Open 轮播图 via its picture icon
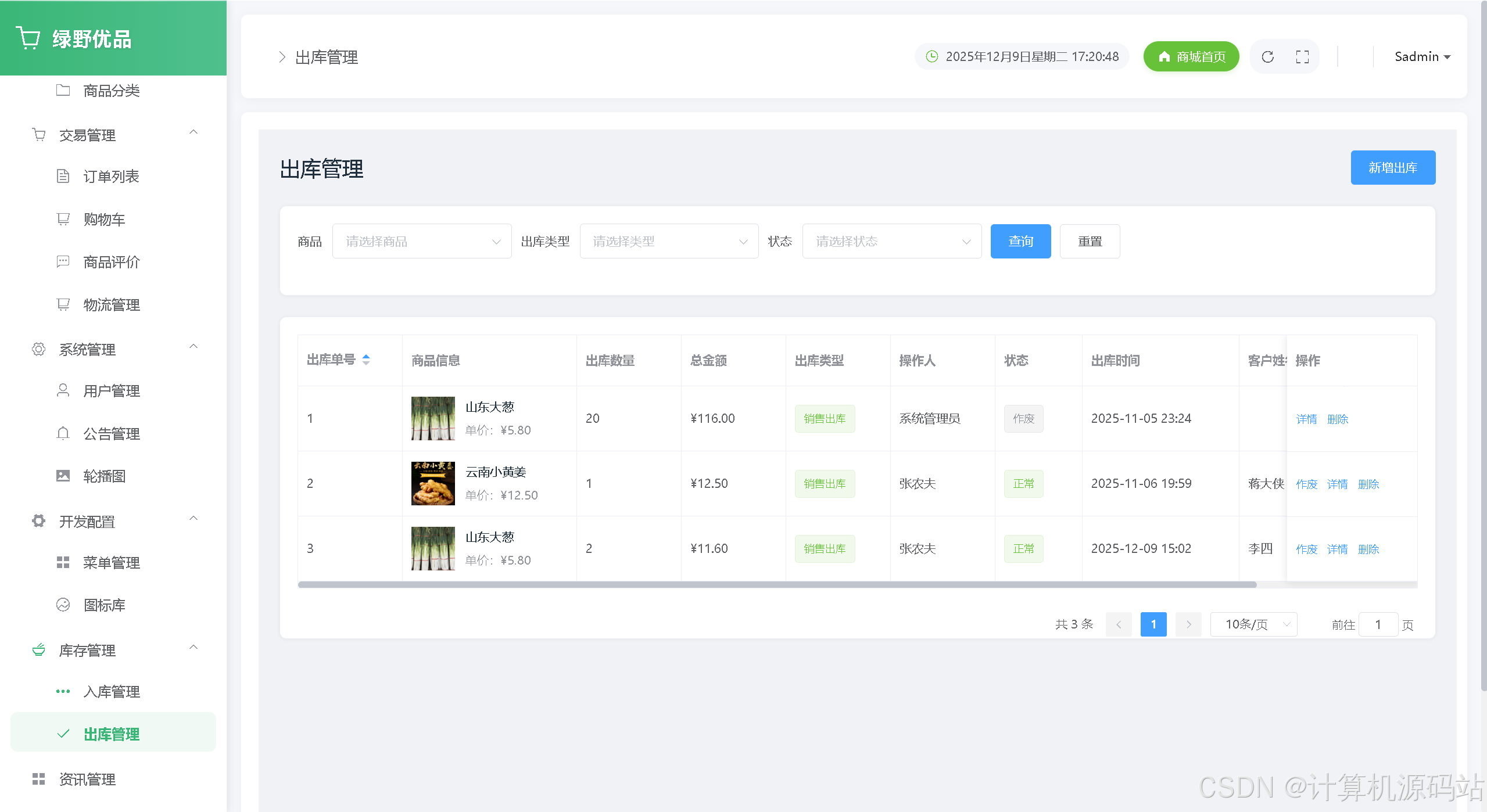The width and height of the screenshot is (1487, 812). tap(63, 476)
